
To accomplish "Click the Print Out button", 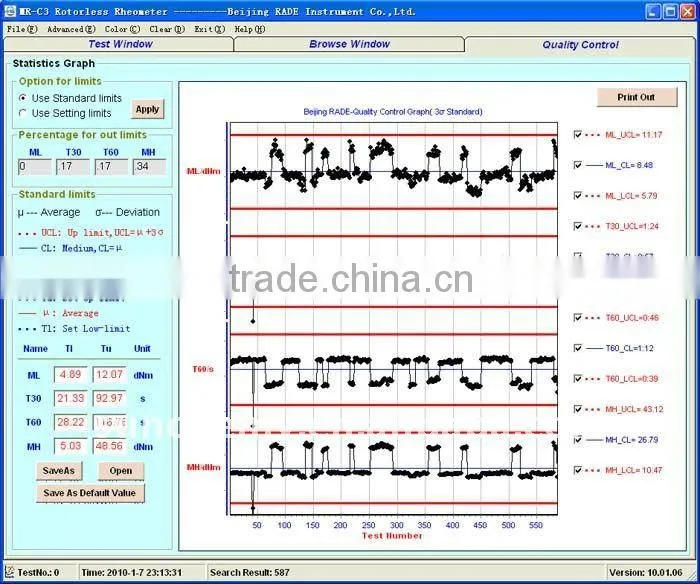I will tap(637, 97).
